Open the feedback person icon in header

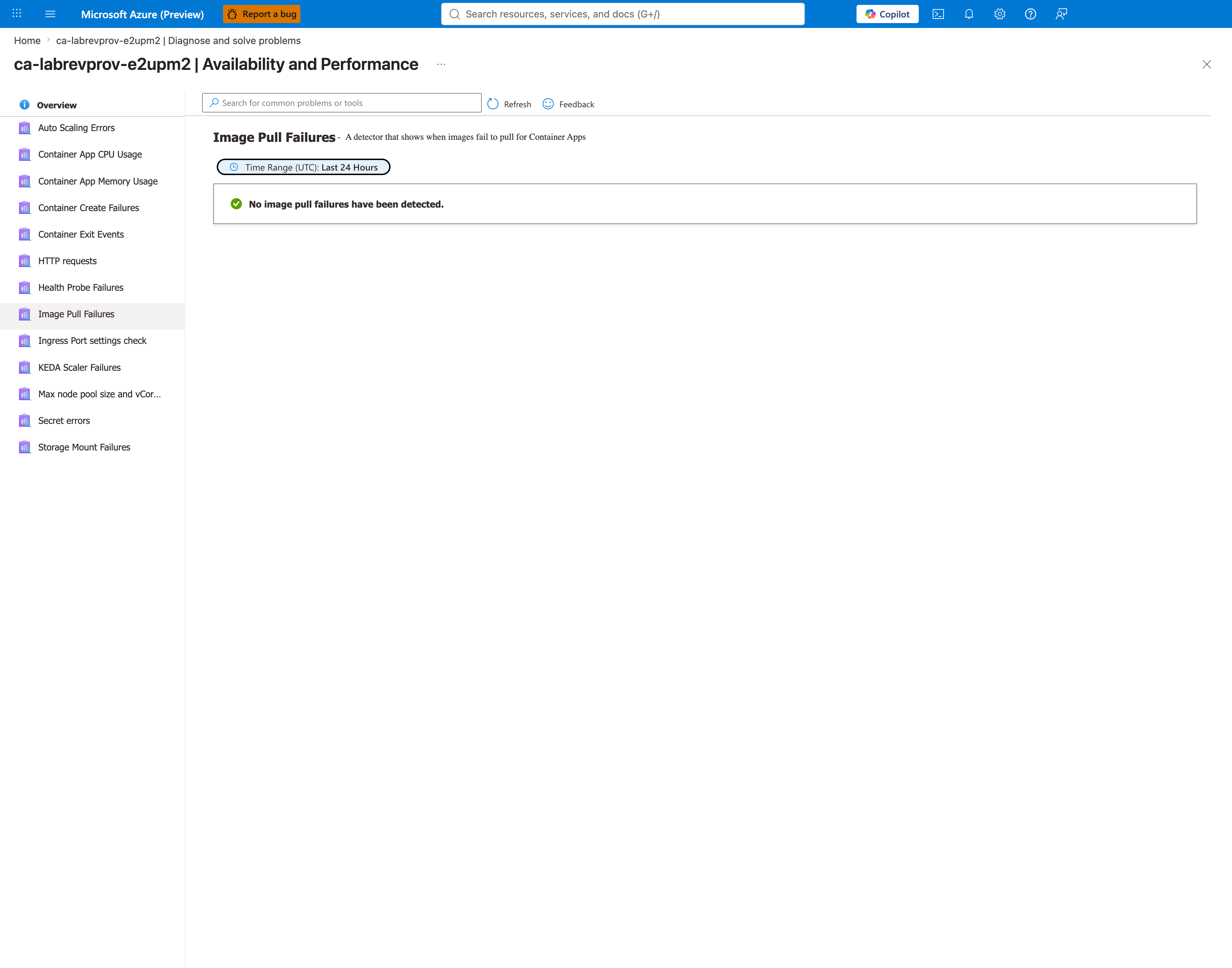[x=1061, y=14]
